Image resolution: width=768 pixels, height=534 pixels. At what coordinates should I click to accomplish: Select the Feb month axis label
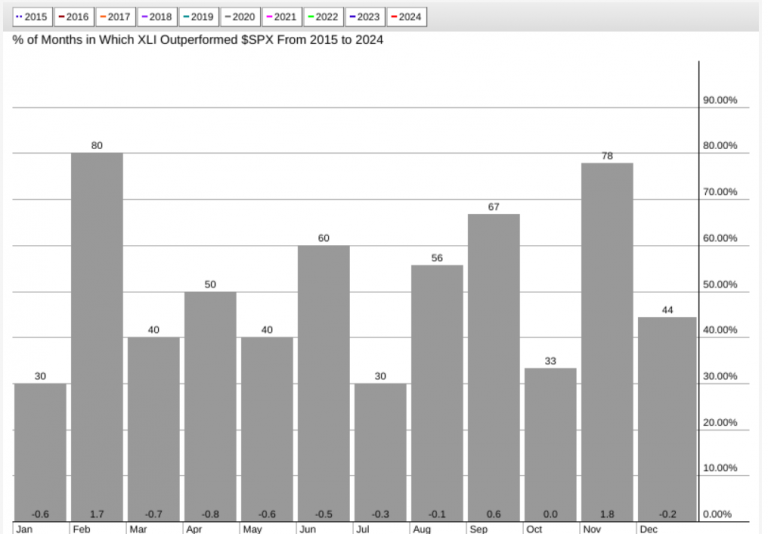click(81, 529)
